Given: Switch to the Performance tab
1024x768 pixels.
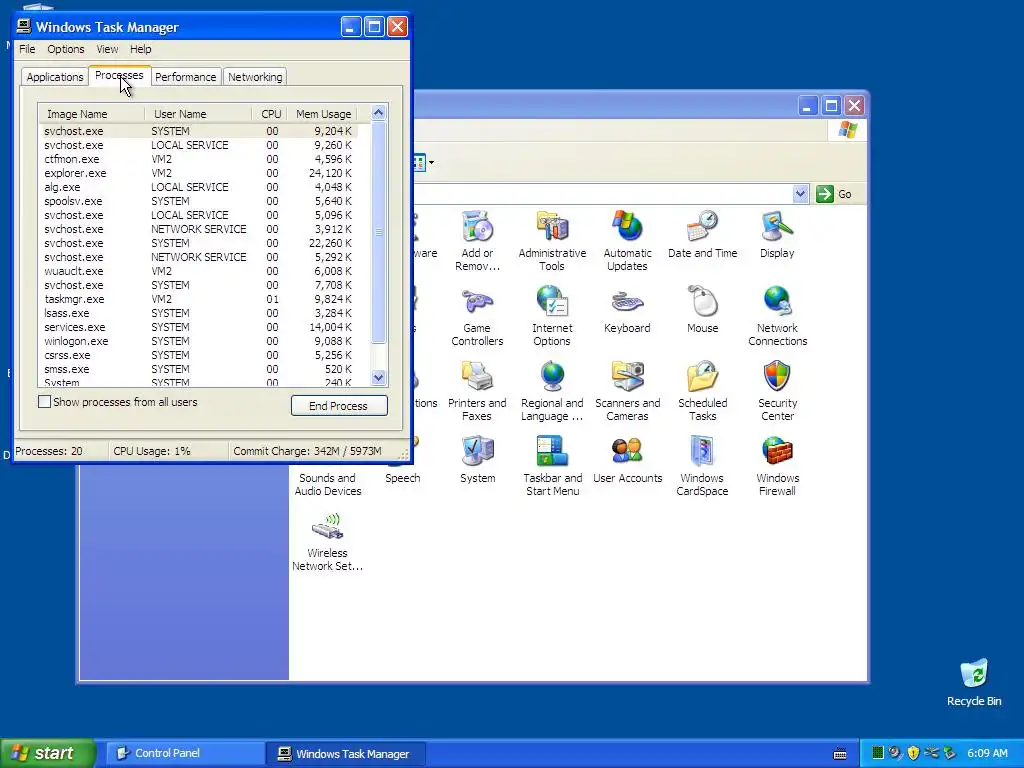Looking at the screenshot, I should (x=185, y=77).
